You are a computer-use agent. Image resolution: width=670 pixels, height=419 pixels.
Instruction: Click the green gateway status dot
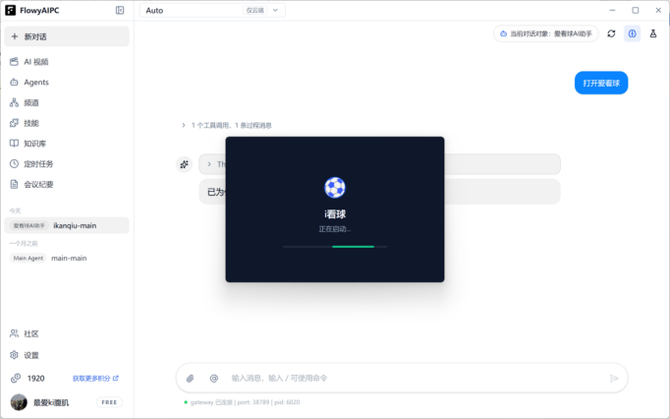coord(185,402)
